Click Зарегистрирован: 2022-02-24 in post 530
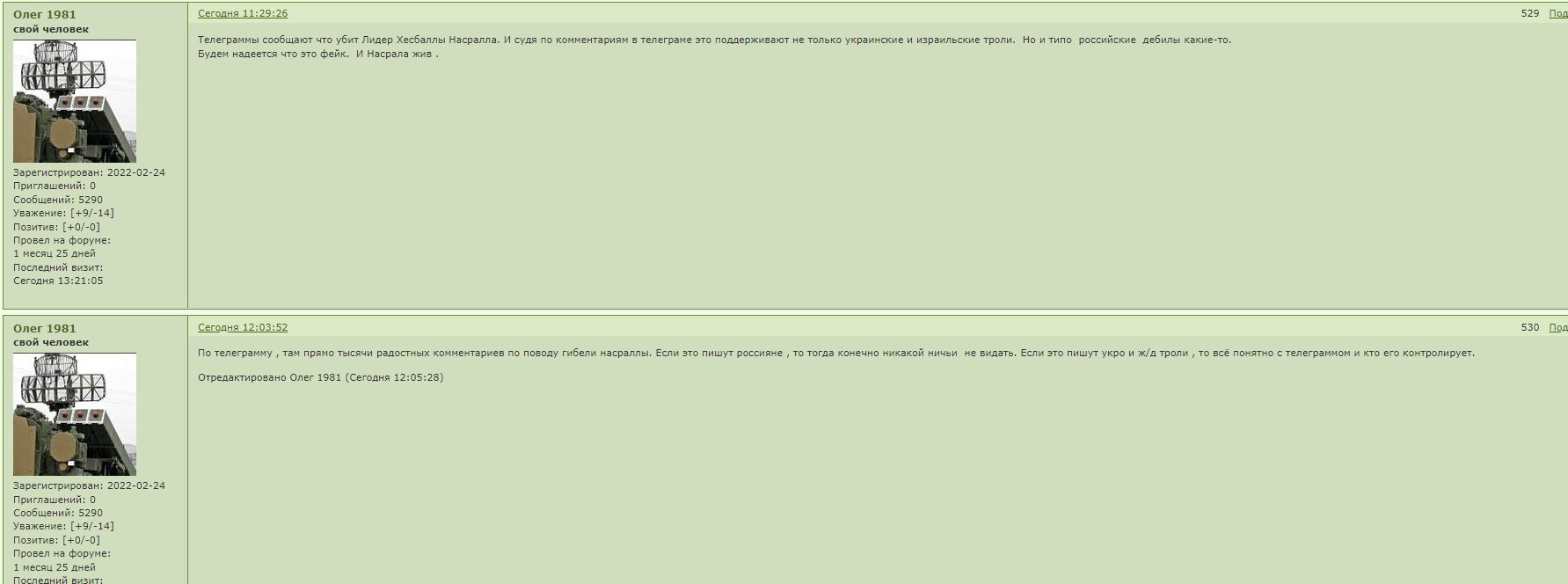The height and width of the screenshot is (584, 1568). 89,485
